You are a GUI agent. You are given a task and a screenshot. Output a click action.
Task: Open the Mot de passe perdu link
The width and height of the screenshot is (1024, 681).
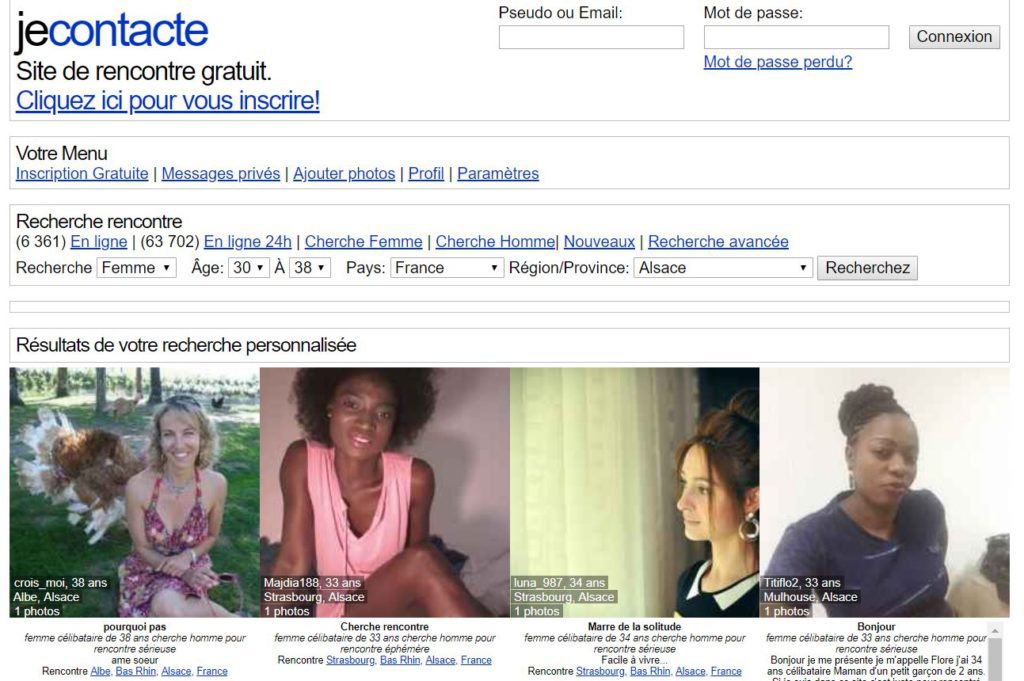[x=777, y=62]
